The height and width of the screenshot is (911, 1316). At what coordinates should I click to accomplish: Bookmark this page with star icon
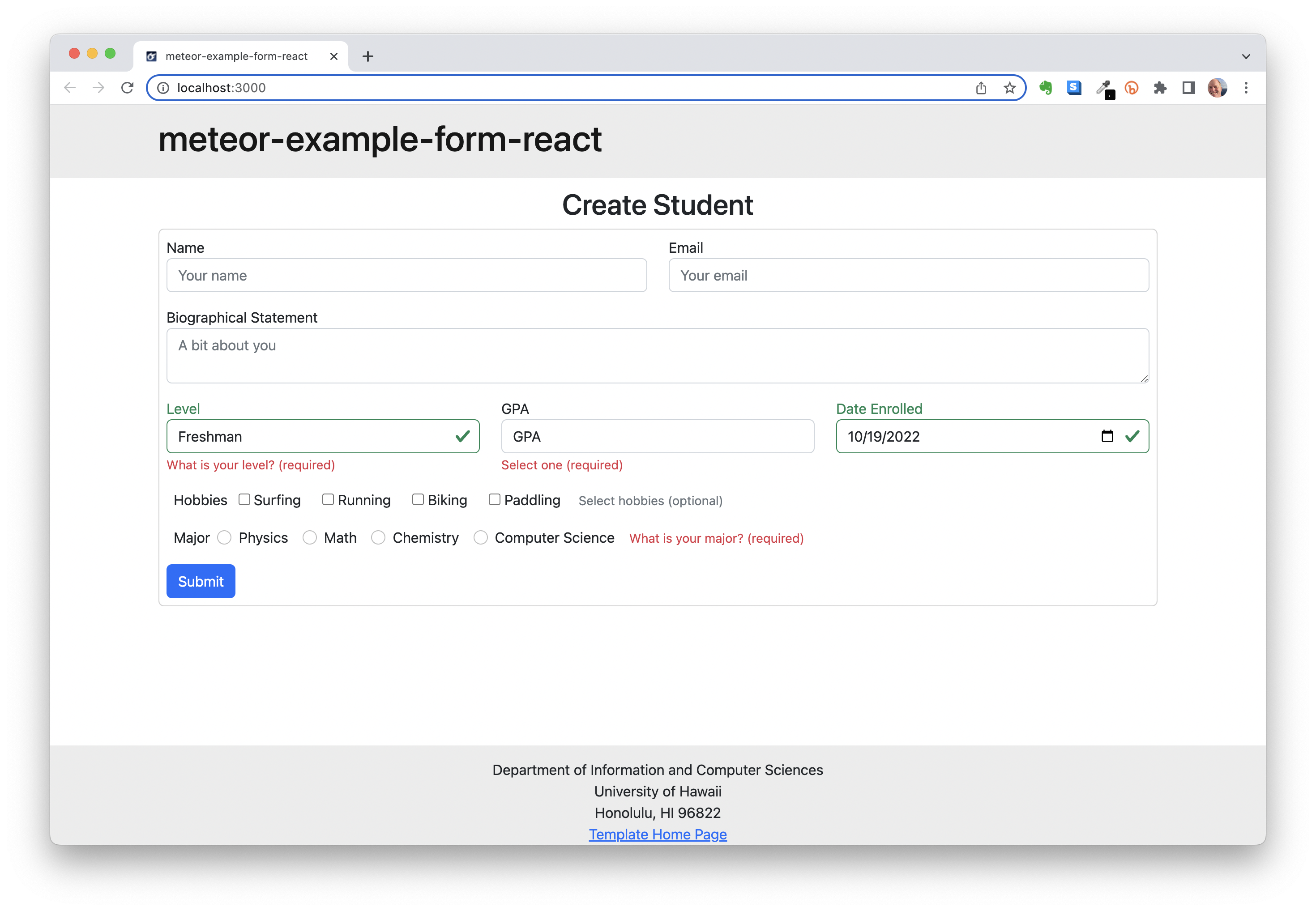(1009, 88)
